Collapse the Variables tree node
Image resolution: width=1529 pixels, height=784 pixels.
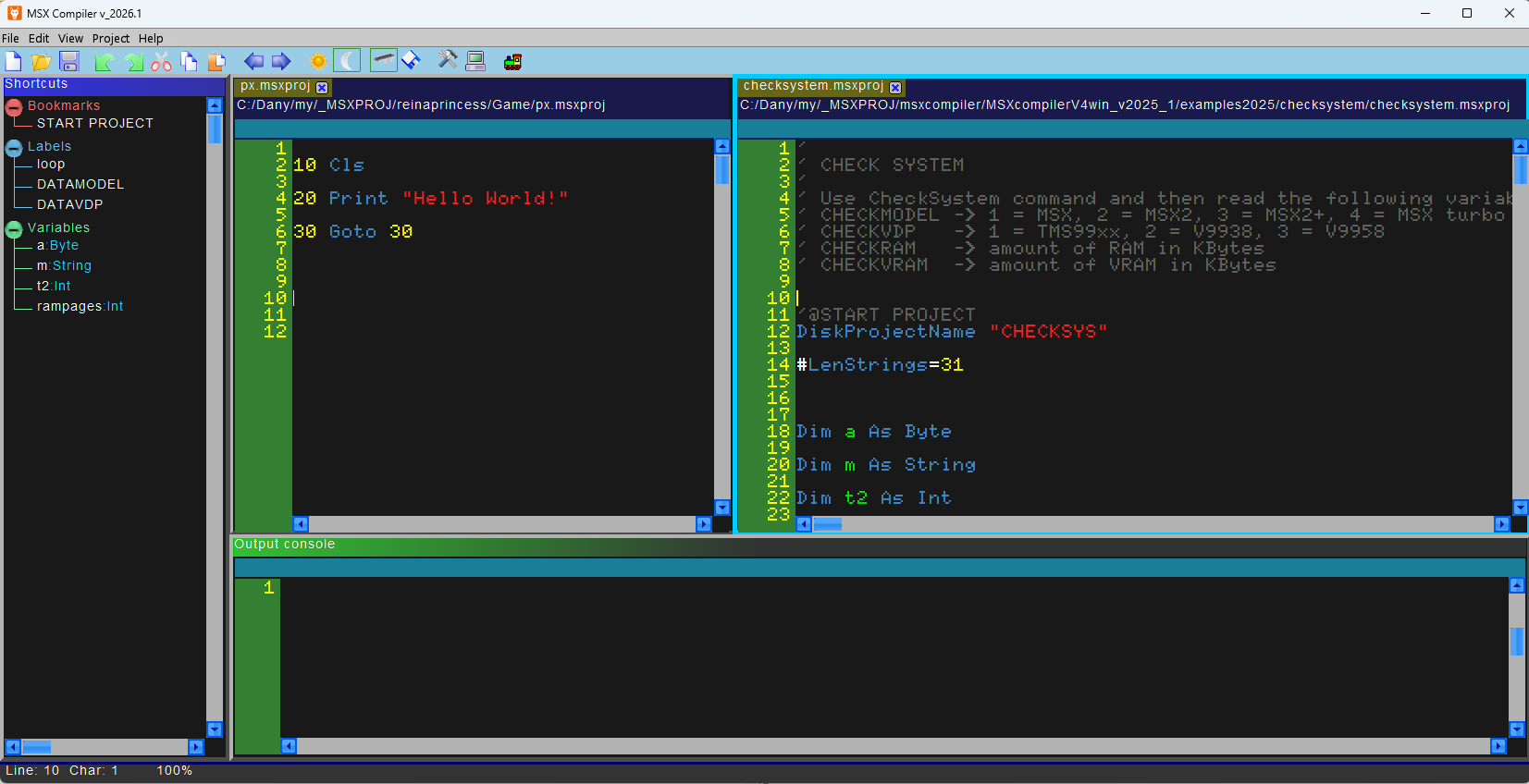coord(14,228)
